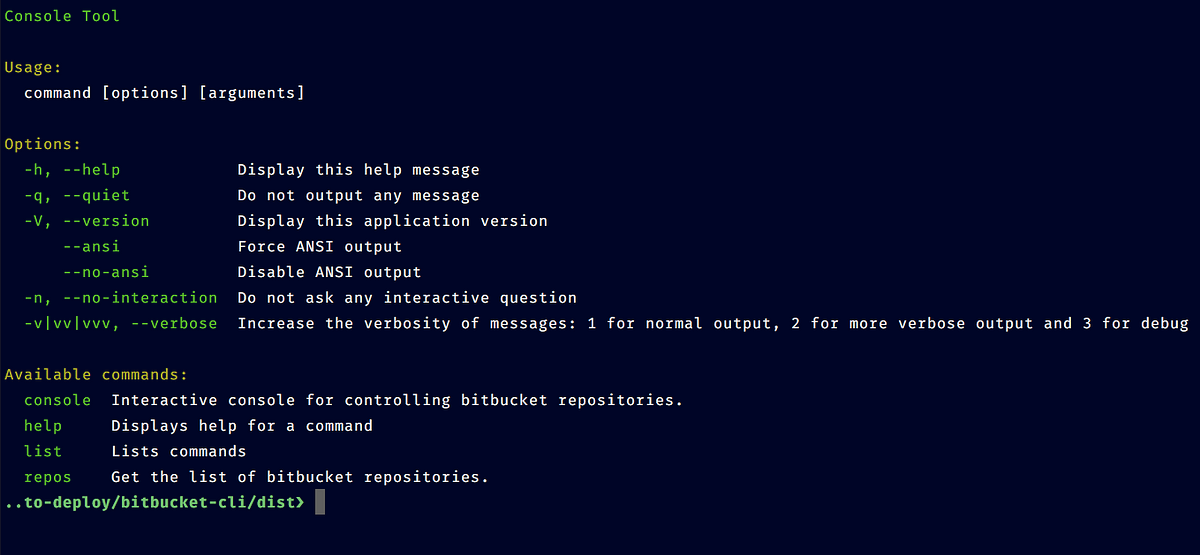Click the "console" command name

coord(57,400)
